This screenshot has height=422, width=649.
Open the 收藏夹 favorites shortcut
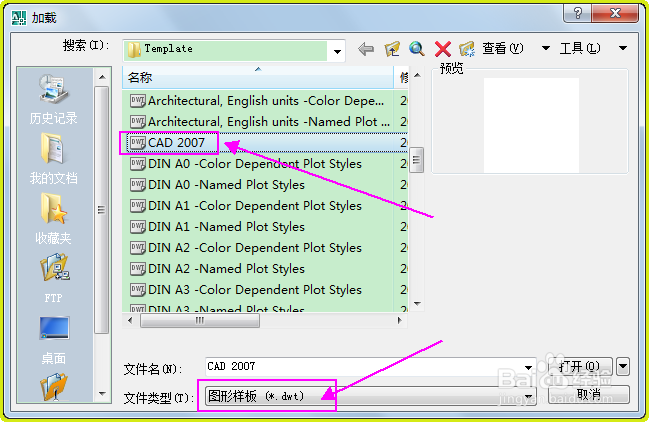[53, 219]
